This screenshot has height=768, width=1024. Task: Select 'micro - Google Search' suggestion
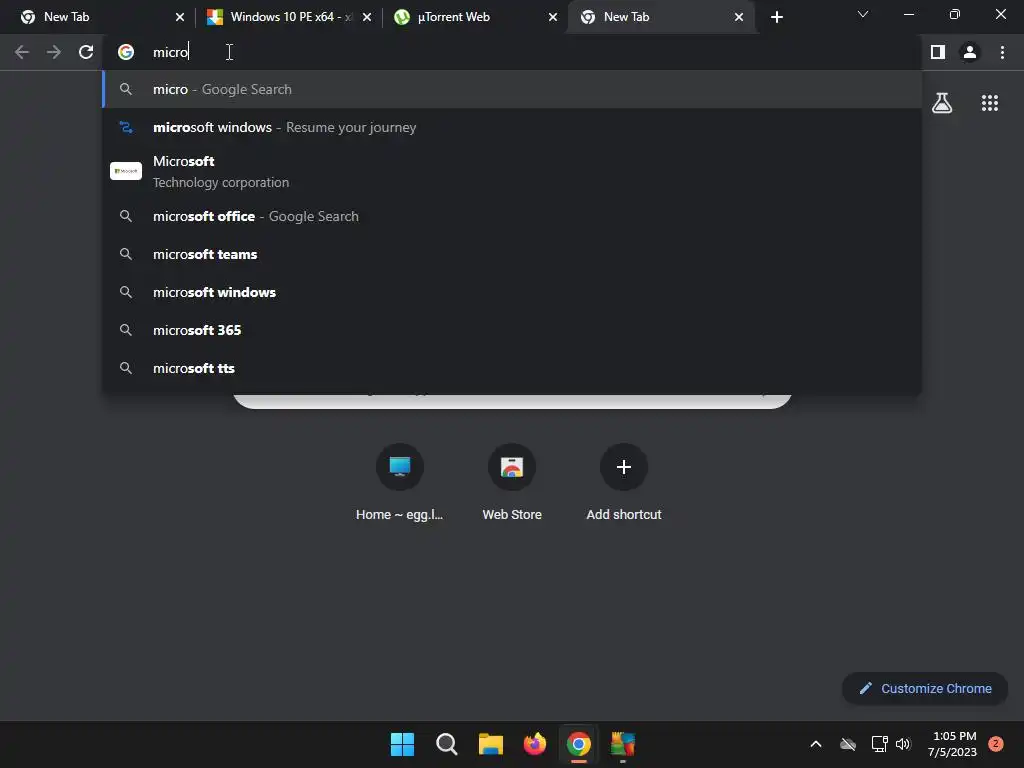[512, 89]
